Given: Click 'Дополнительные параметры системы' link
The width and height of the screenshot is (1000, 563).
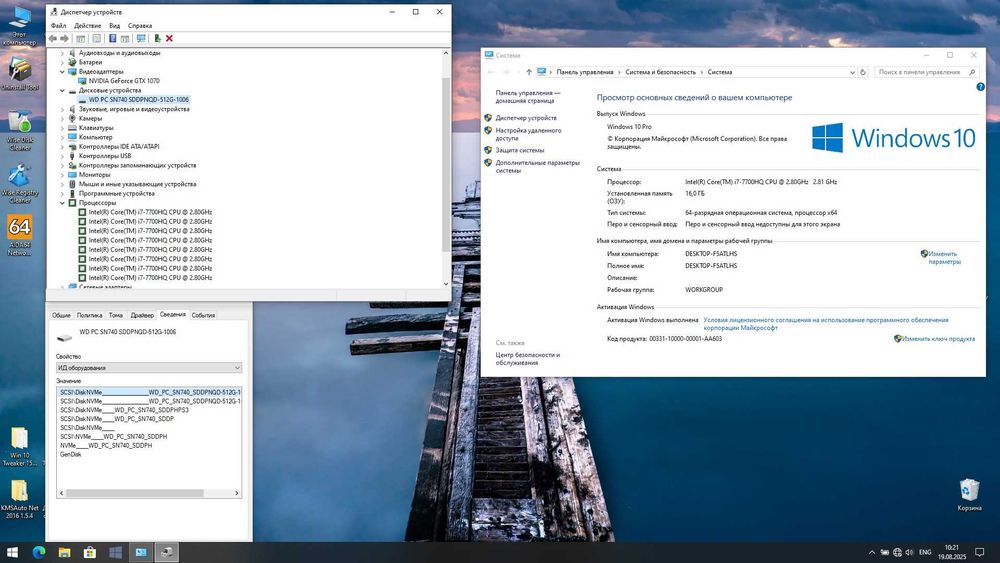Looking at the screenshot, I should (x=537, y=166).
